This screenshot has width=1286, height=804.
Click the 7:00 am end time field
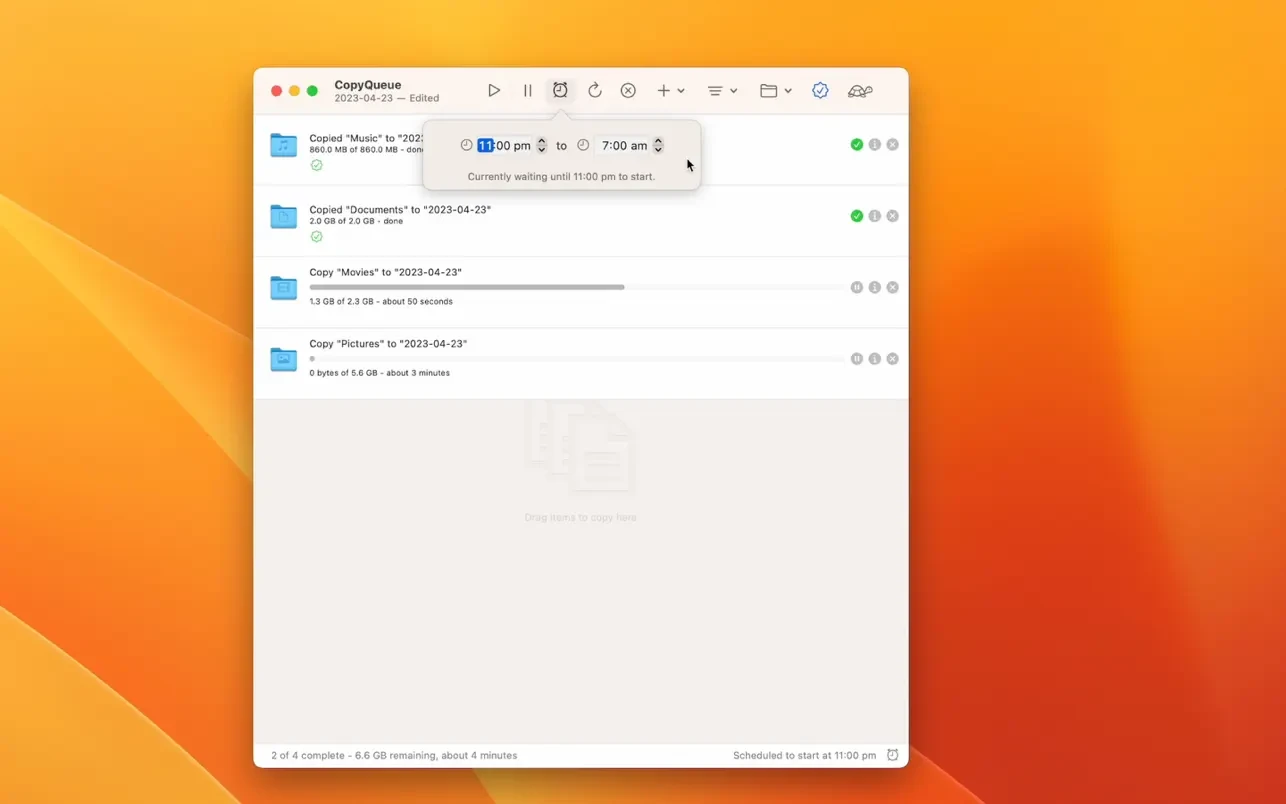click(x=624, y=146)
